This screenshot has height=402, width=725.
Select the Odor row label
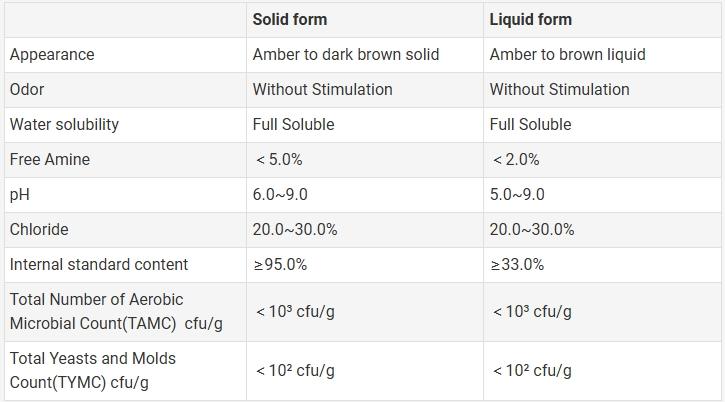[x=27, y=89]
